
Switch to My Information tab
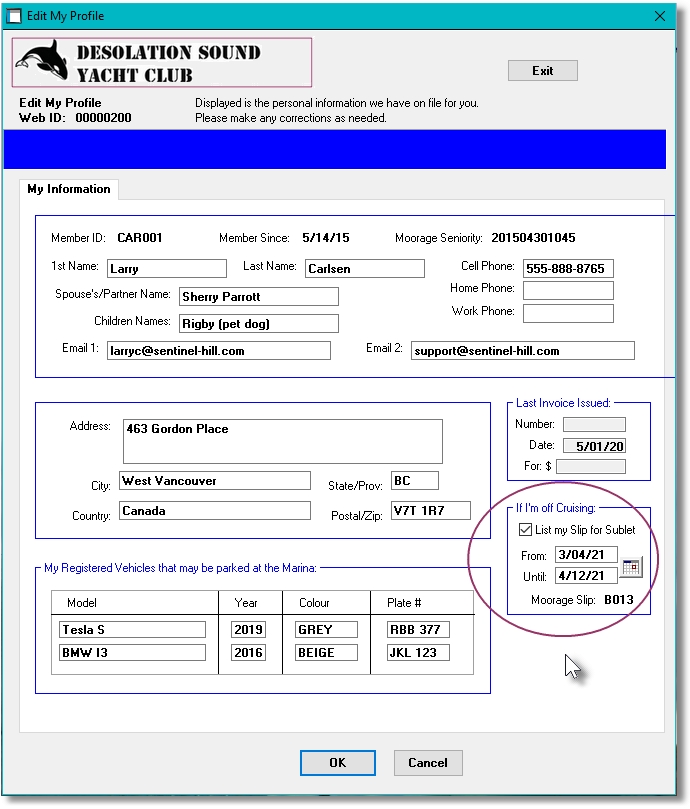(69, 189)
